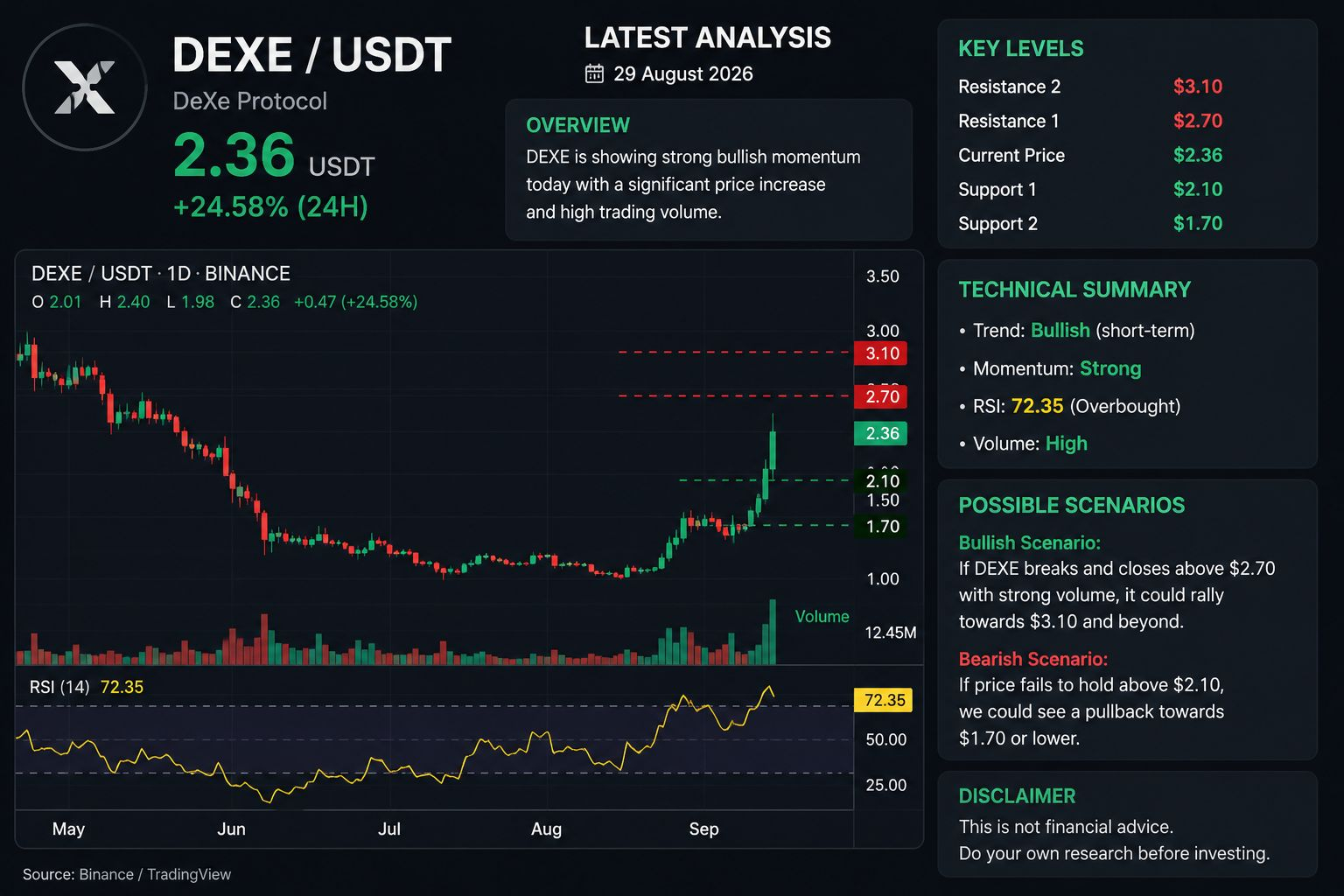Click the "1.00" price axis label
Image resolution: width=1344 pixels, height=896 pixels.
(x=883, y=578)
